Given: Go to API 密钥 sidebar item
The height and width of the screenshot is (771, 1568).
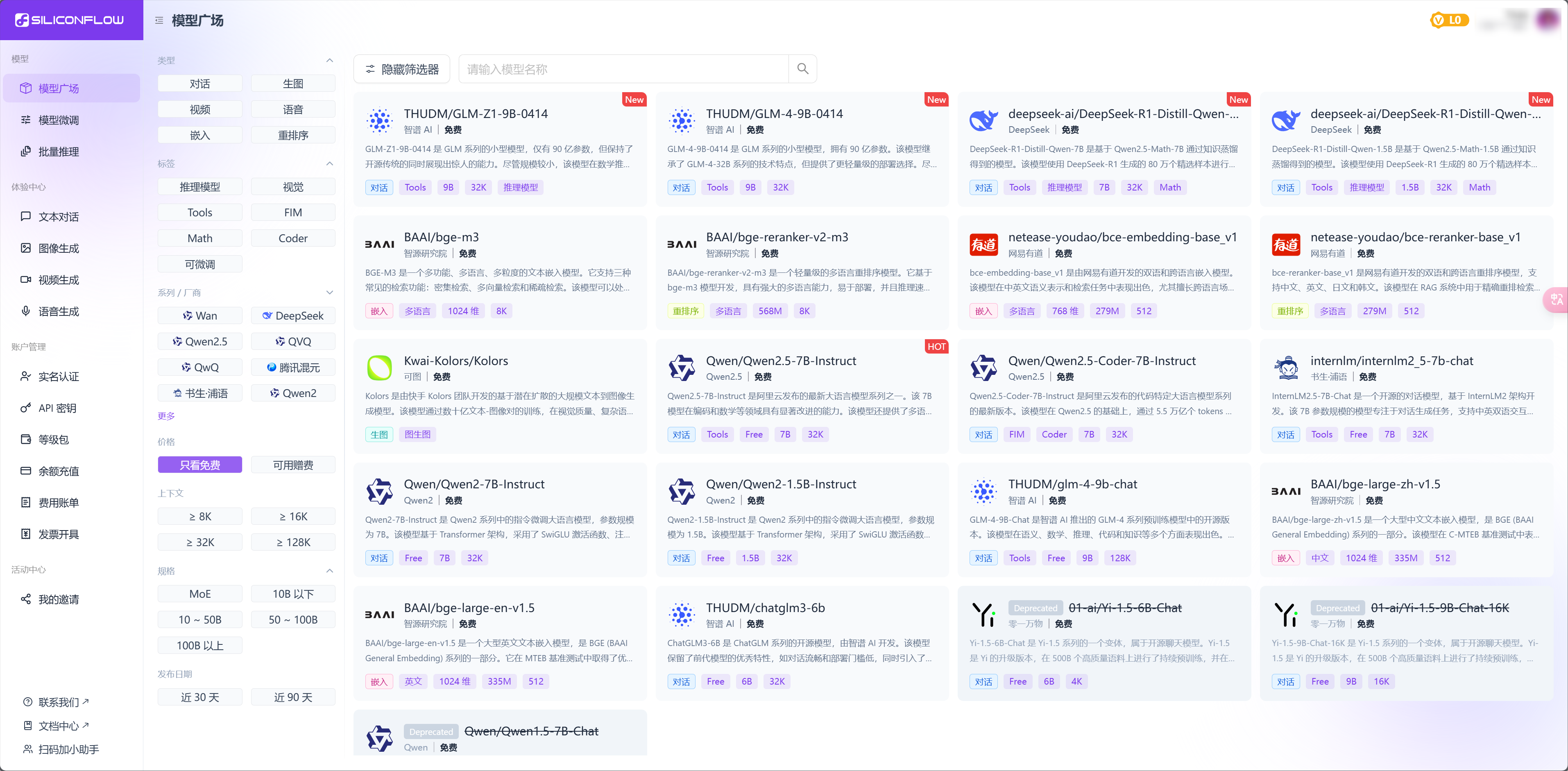Looking at the screenshot, I should 57,408.
